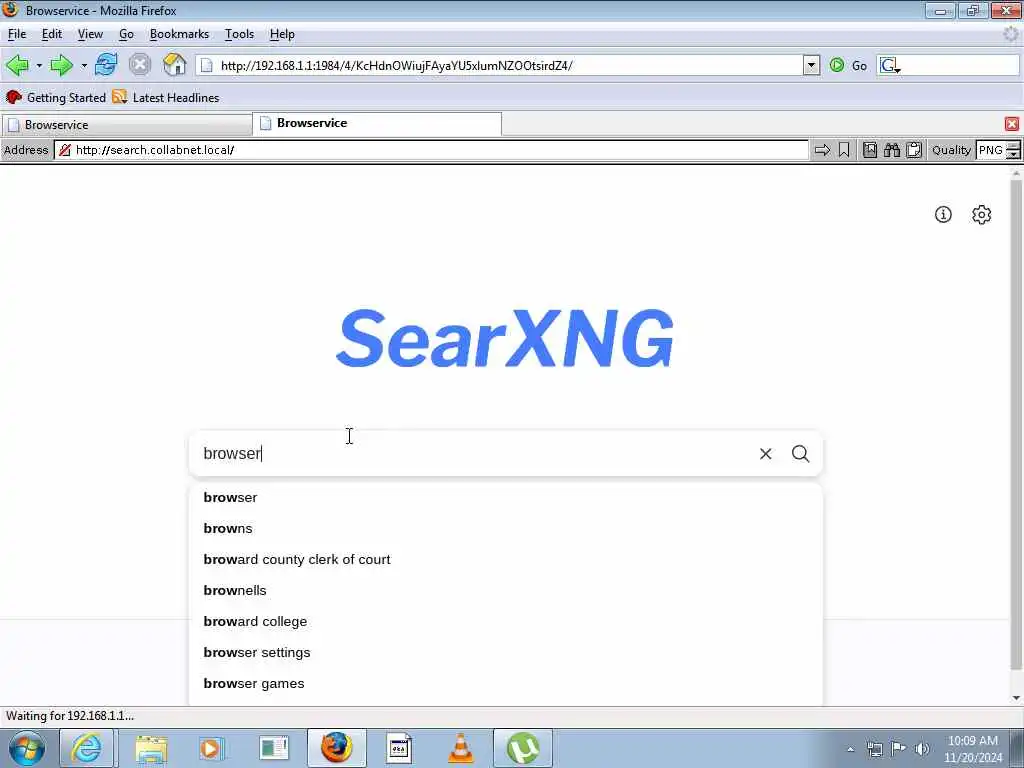This screenshot has width=1024, height=768.
Task: Click the network tray icon
Action: pos(874,749)
